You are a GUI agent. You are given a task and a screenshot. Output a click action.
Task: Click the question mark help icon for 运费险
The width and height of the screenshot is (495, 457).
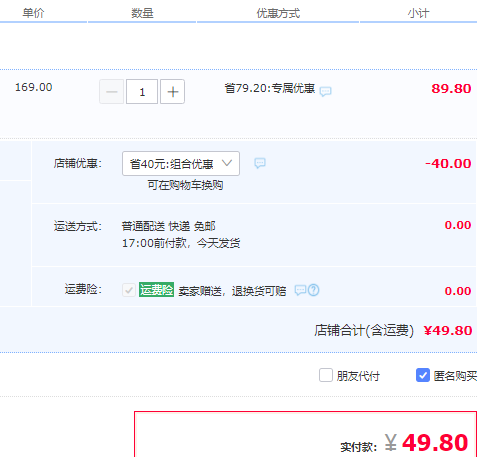click(x=314, y=290)
